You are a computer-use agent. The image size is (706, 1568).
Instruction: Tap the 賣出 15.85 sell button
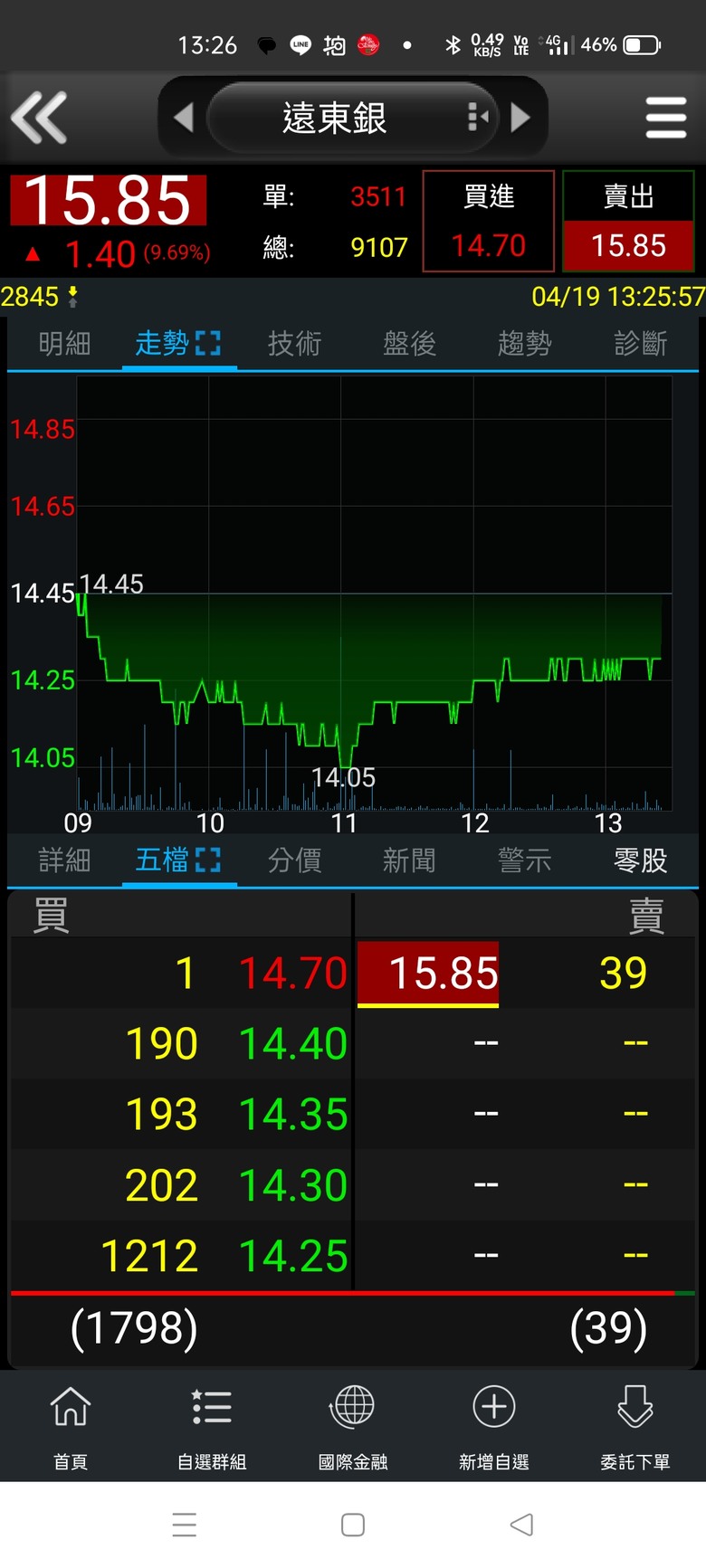click(628, 221)
